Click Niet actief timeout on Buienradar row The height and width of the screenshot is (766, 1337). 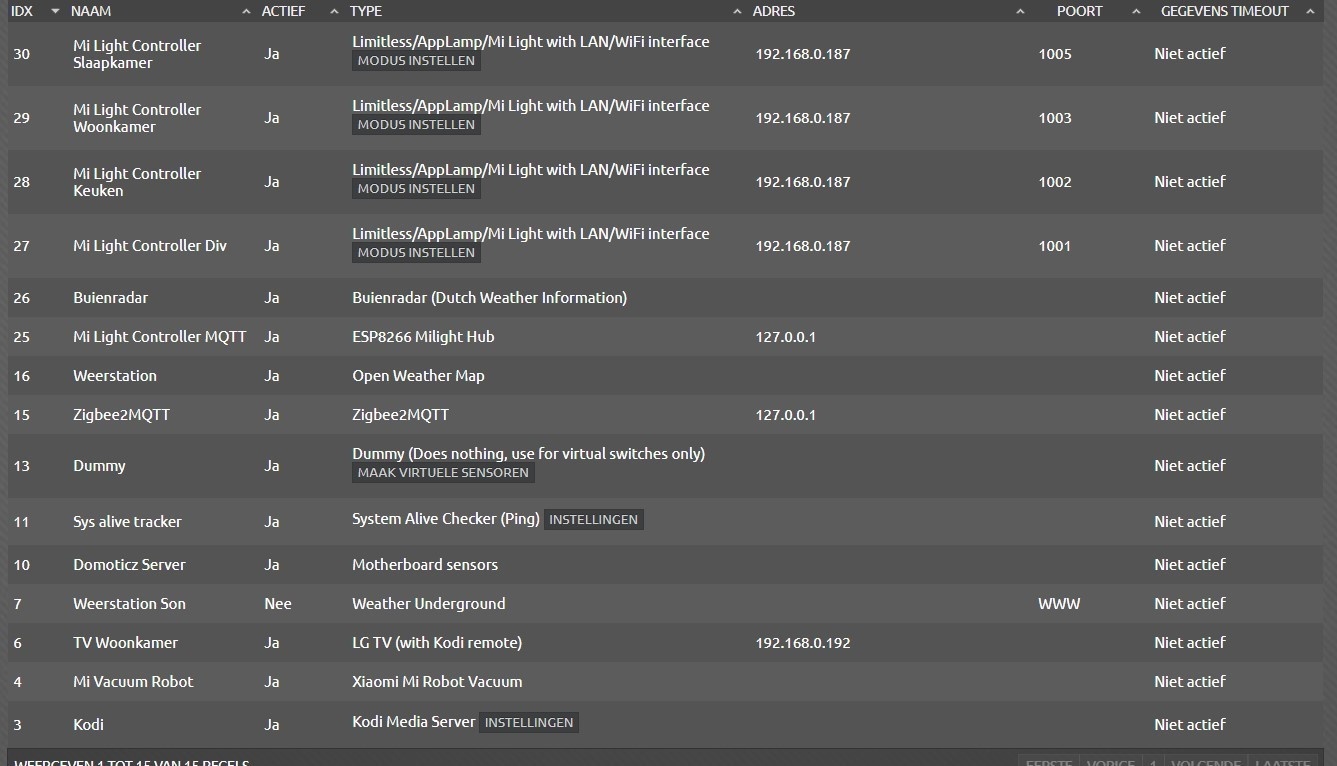coord(1190,298)
